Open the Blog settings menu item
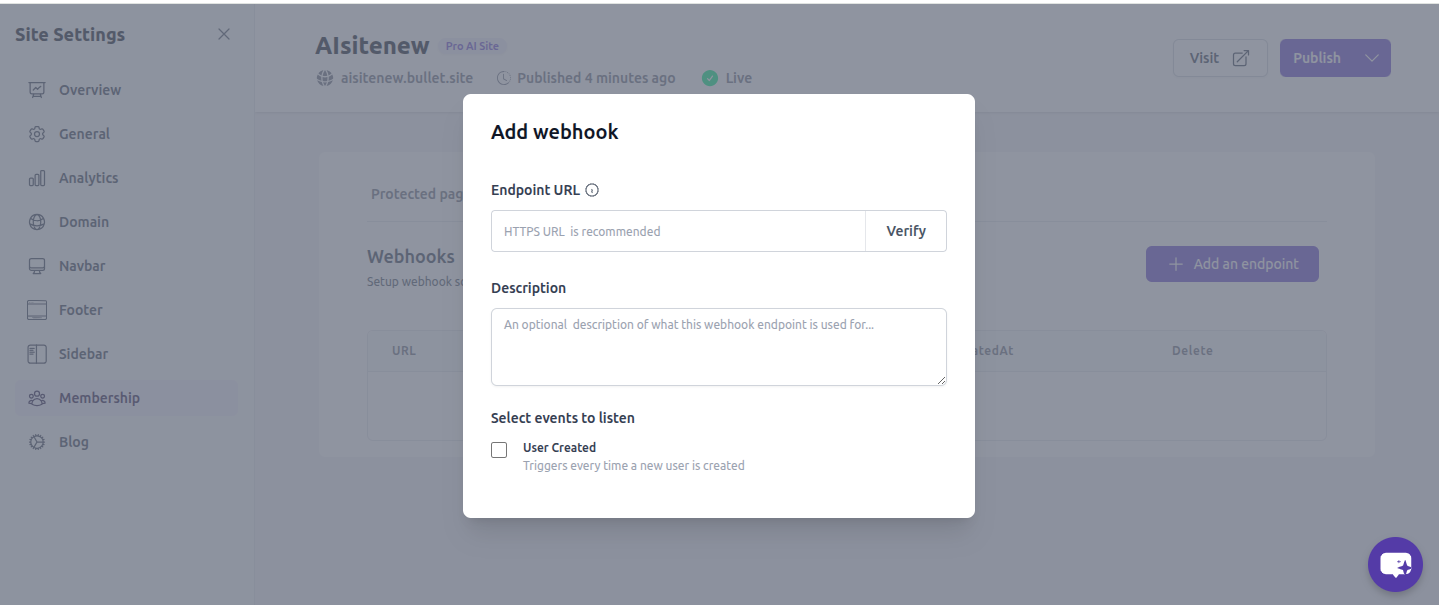This screenshot has height=605, width=1439. (73, 442)
